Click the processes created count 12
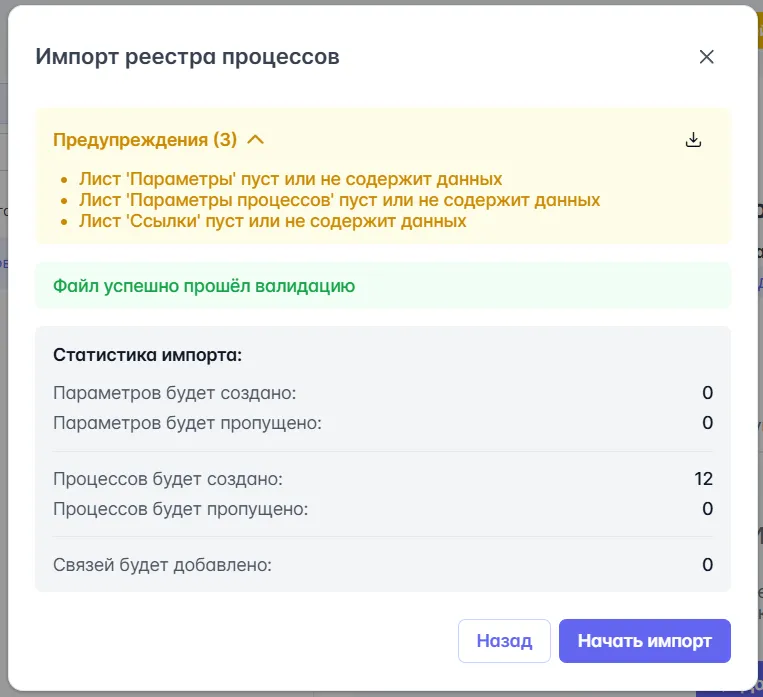Image resolution: width=763 pixels, height=697 pixels. [x=703, y=479]
